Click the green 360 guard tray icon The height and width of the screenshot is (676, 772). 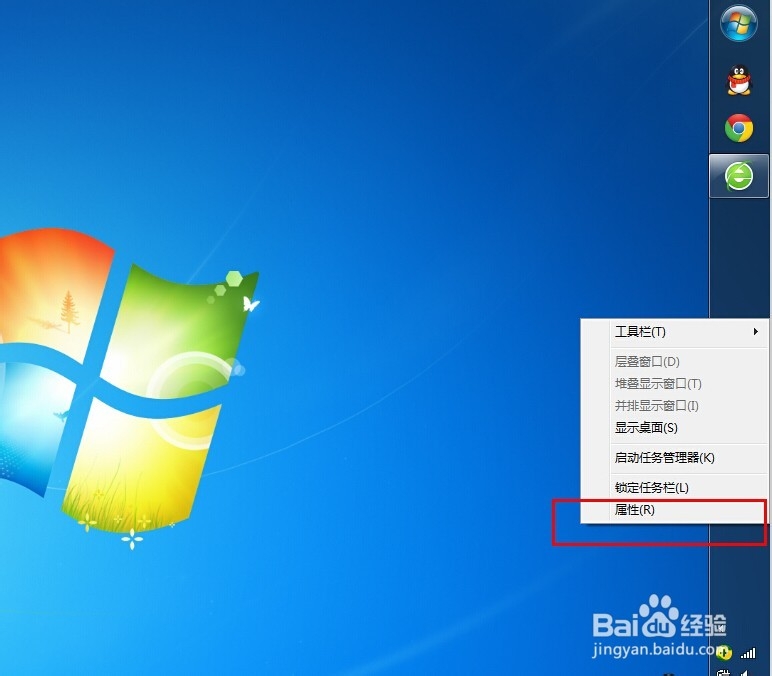click(x=724, y=653)
